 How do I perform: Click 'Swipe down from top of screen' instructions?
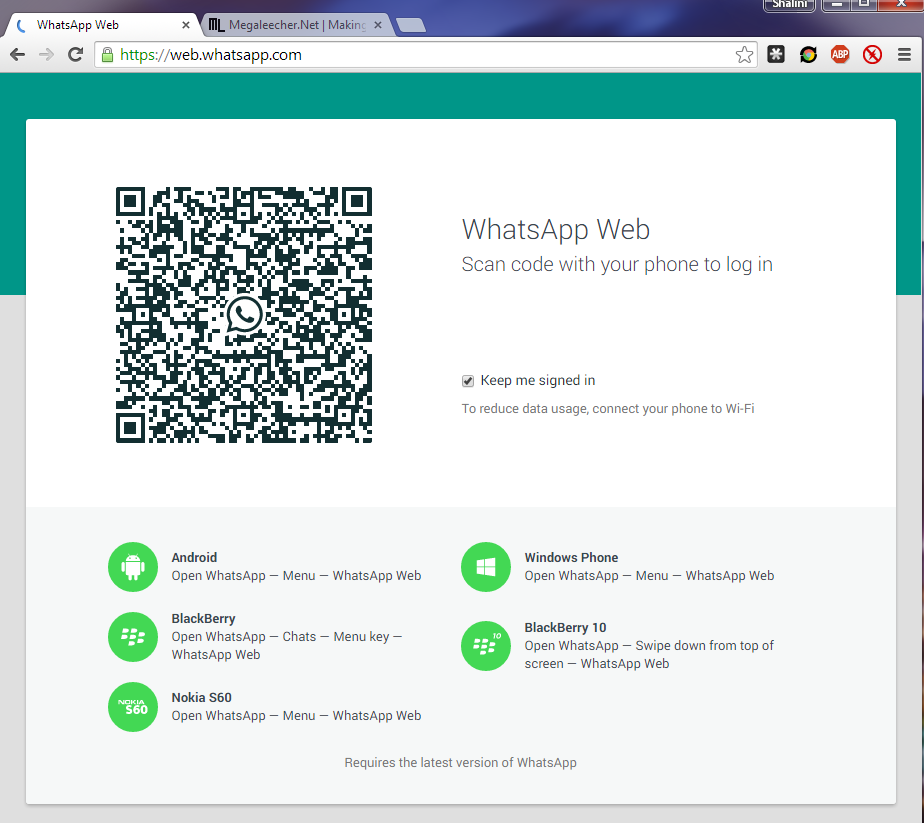point(649,655)
